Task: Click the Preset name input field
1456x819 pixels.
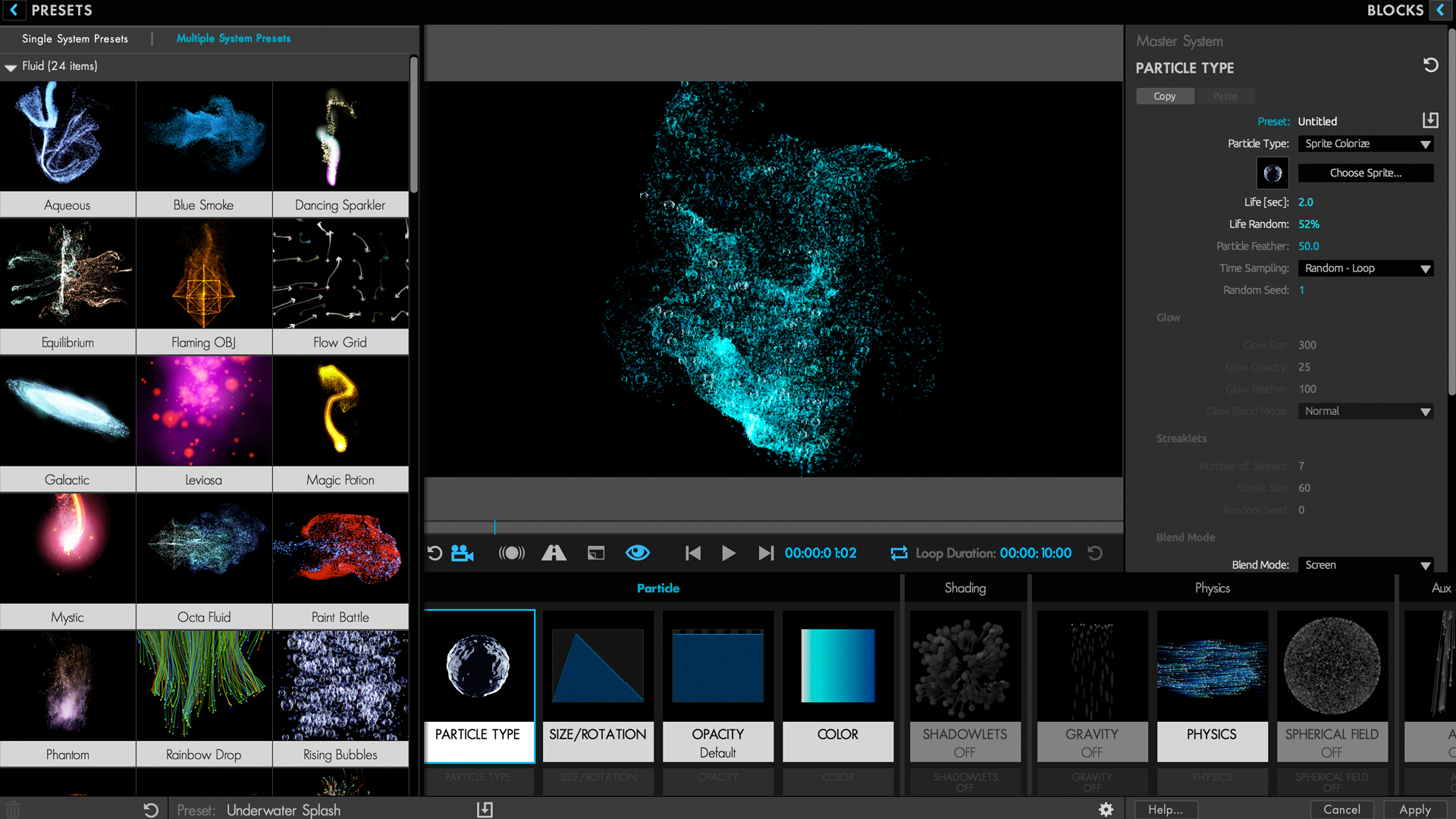Action: click(1355, 121)
